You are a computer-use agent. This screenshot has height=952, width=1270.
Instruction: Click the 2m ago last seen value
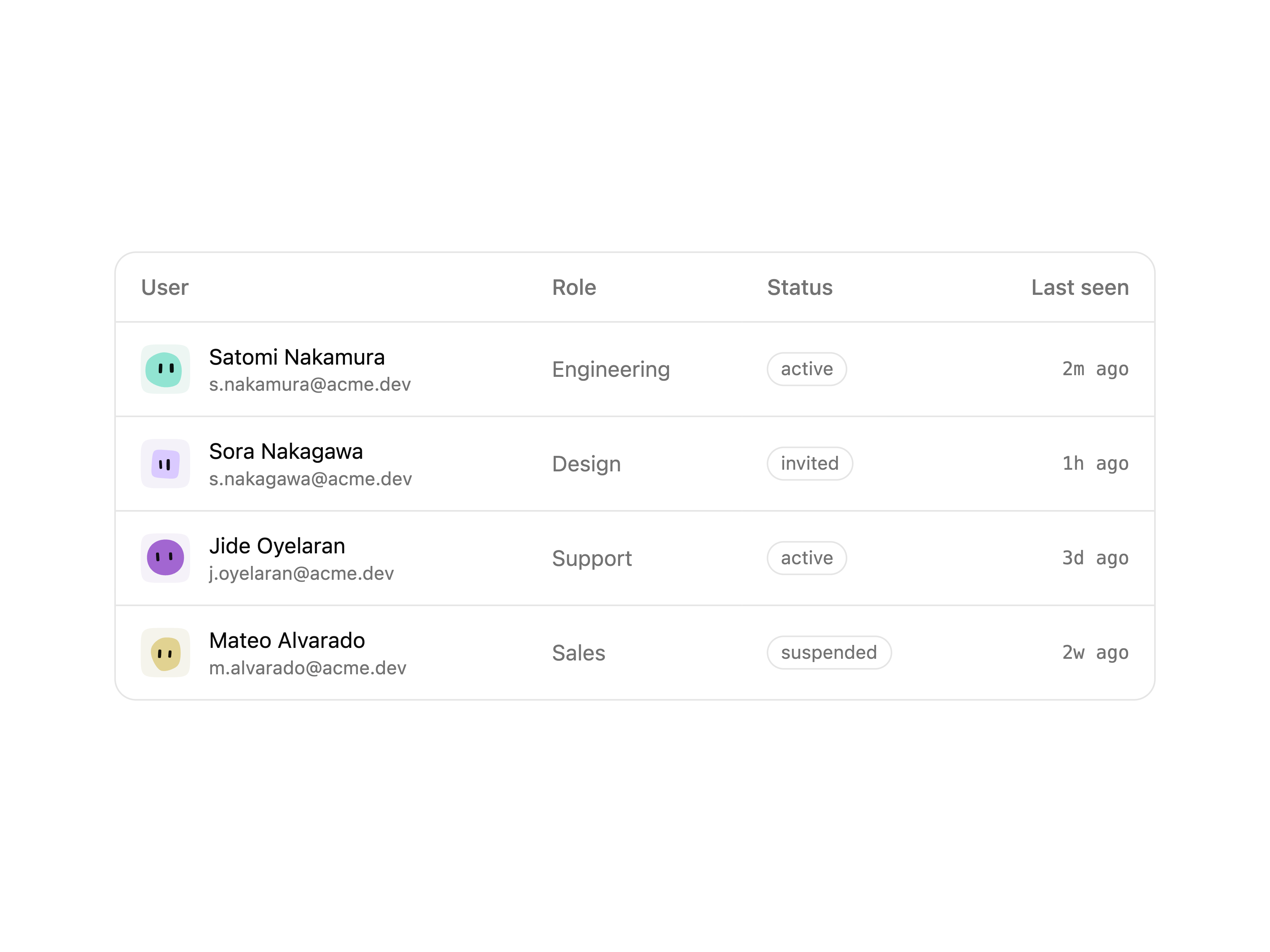1095,369
